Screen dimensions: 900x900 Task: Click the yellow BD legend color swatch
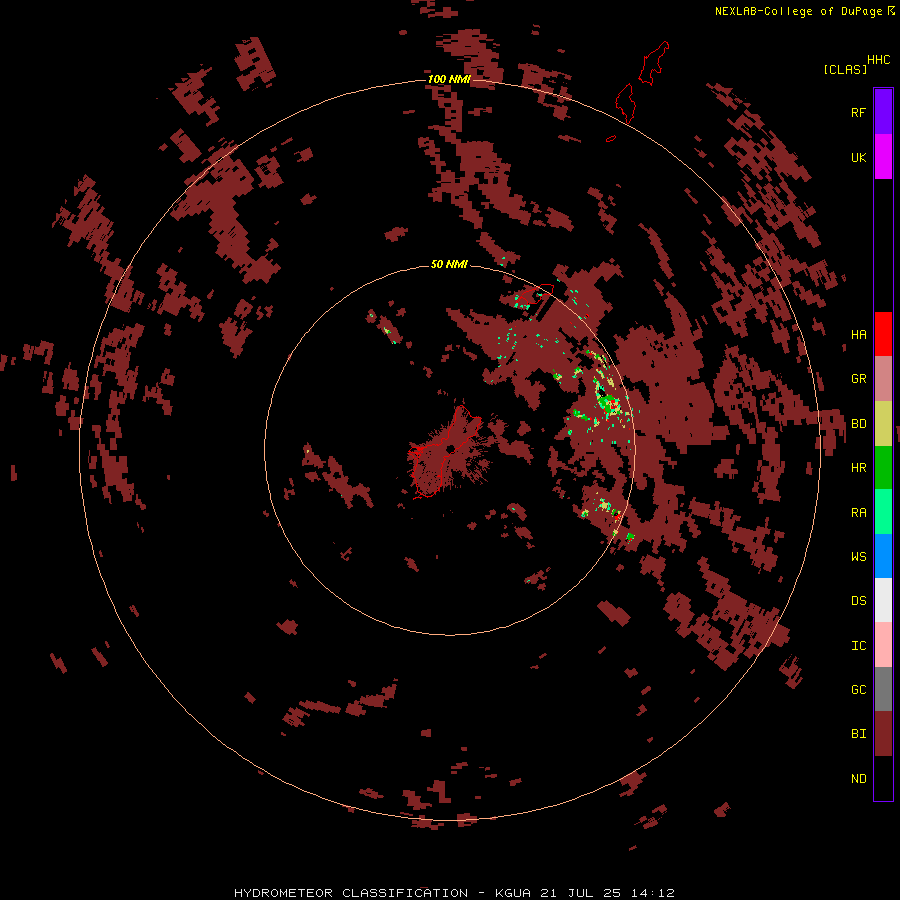pos(883,424)
